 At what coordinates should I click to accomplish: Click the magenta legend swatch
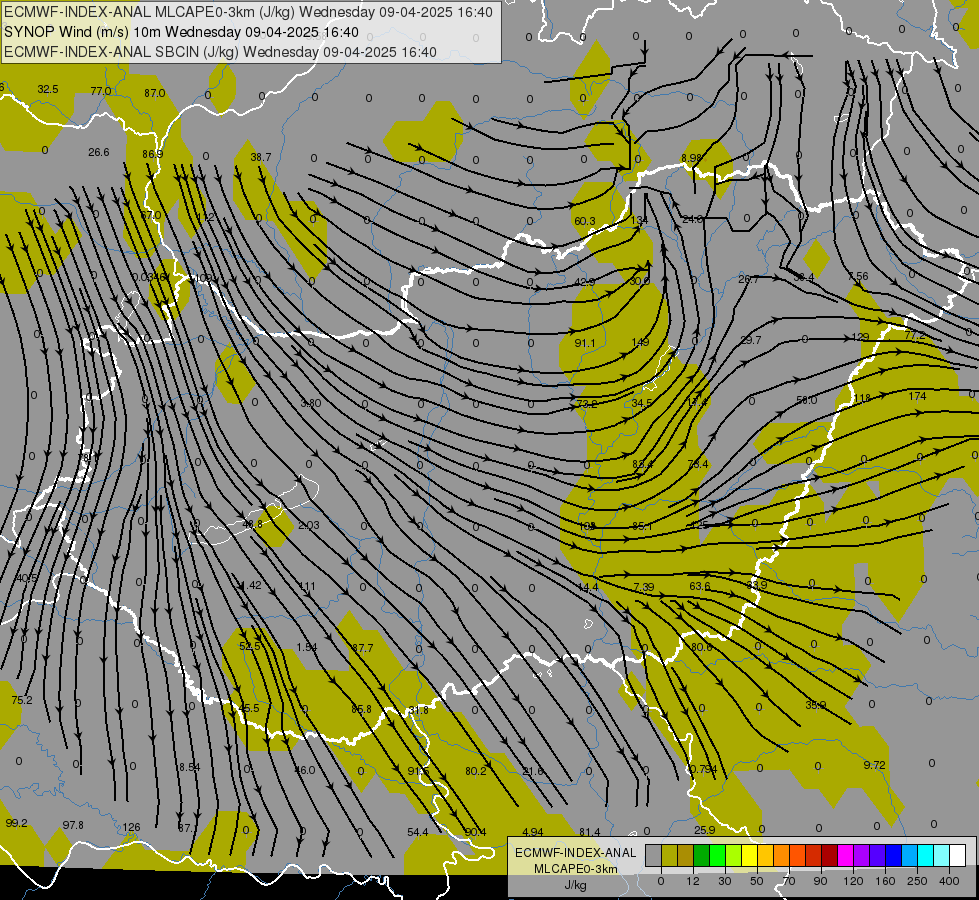pyautogui.click(x=845, y=856)
